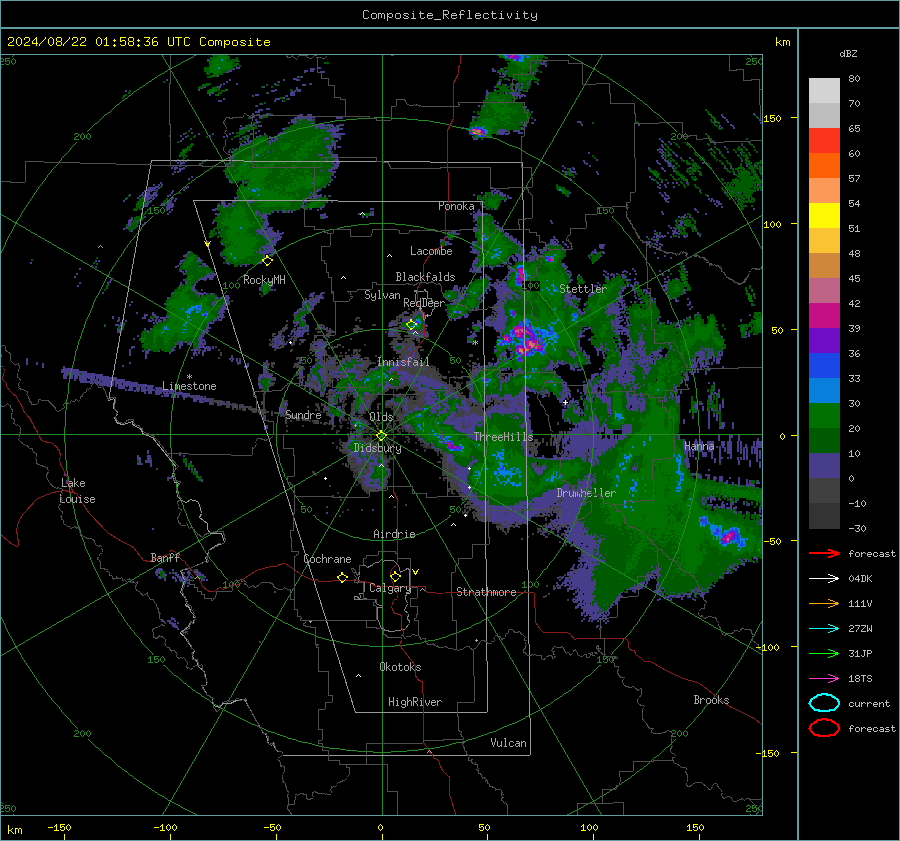Pick the yellow 51-54 dBZ swatch
The width and height of the screenshot is (900, 841).
pyautogui.click(x=824, y=215)
